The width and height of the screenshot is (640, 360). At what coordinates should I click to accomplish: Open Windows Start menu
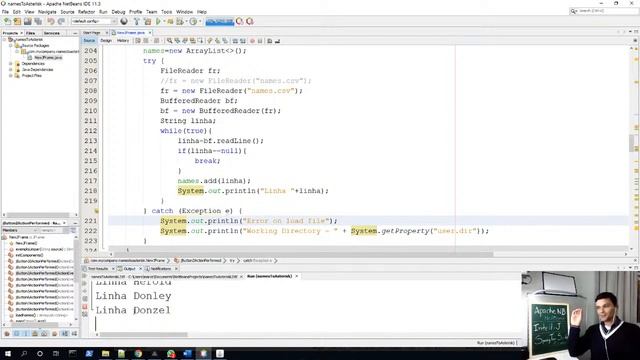[x=7, y=353]
